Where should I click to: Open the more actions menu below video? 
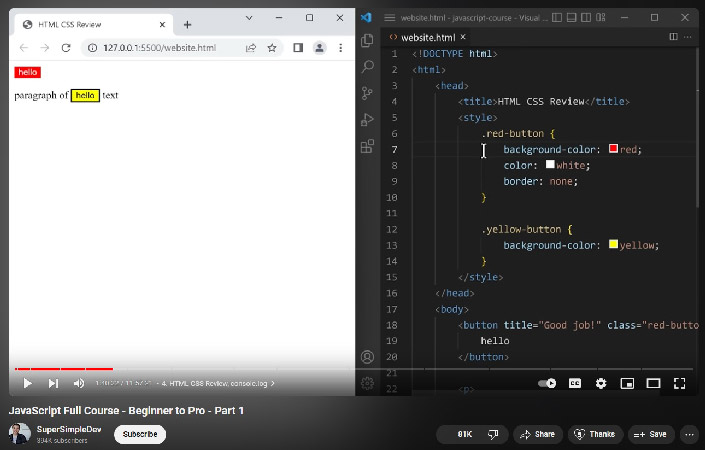pyautogui.click(x=688, y=434)
